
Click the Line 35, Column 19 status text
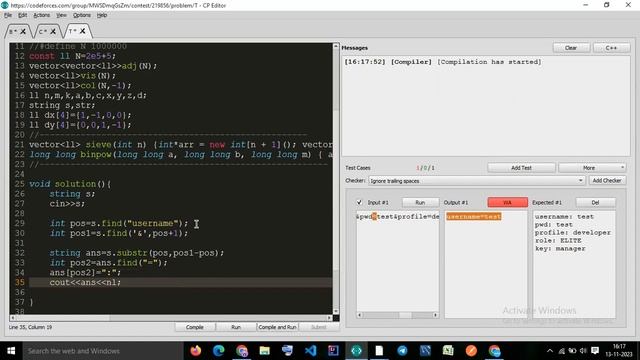(x=31, y=327)
